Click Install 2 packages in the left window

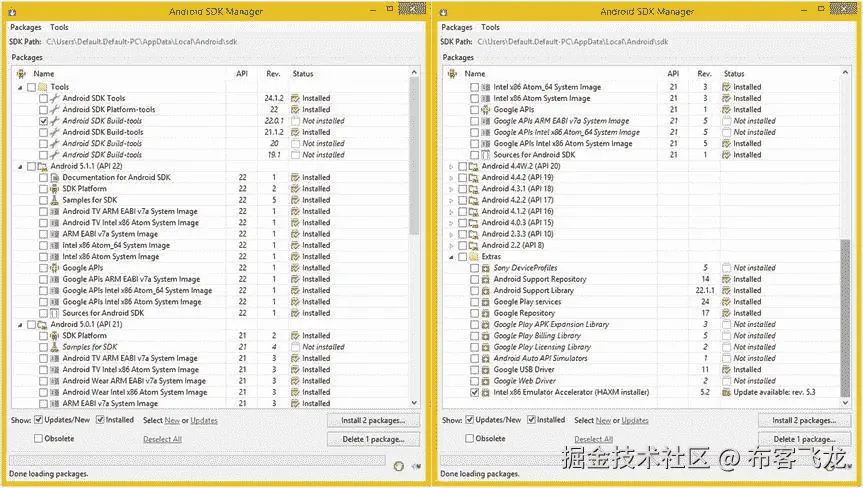pyautogui.click(x=373, y=420)
